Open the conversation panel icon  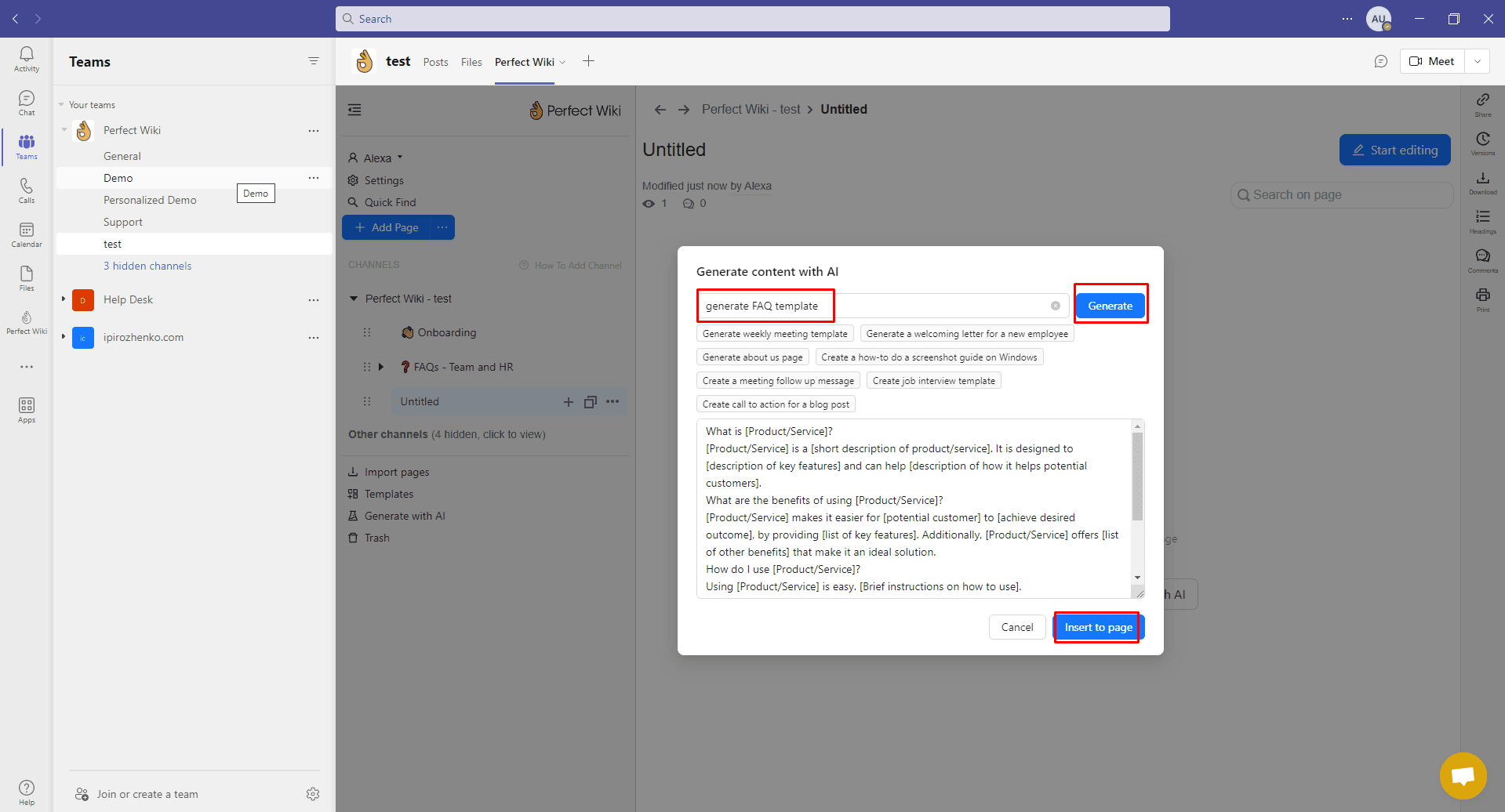(x=1381, y=61)
